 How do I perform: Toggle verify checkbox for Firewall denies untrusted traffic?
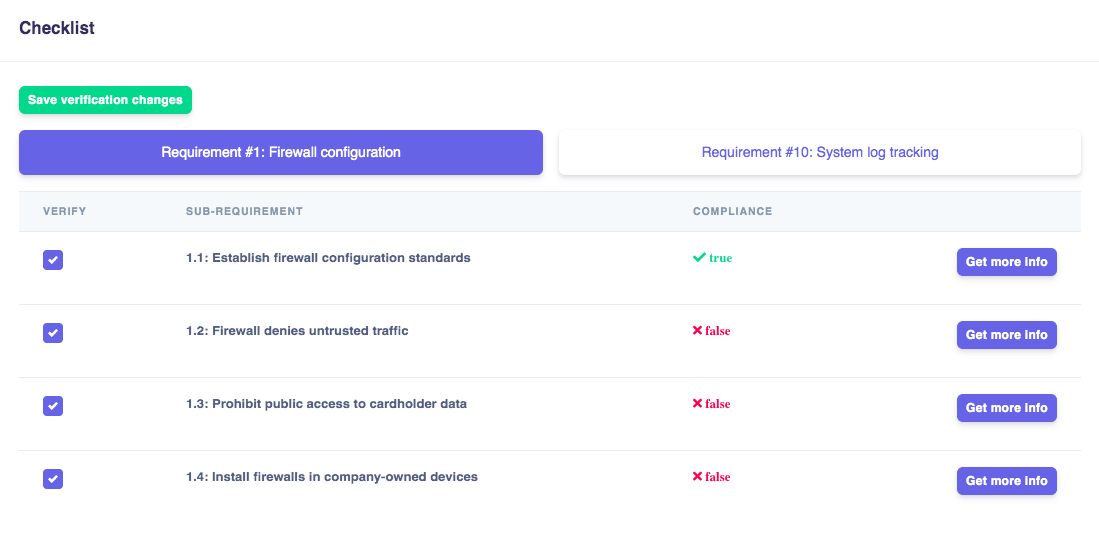pos(53,333)
